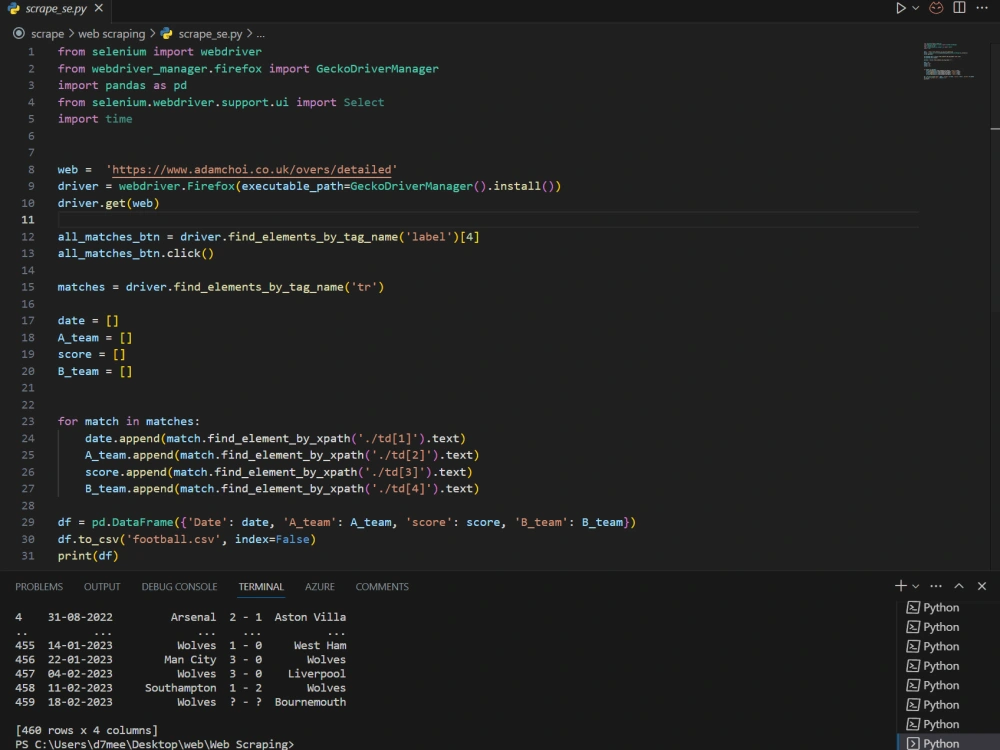The height and width of the screenshot is (750, 1000).
Task: Open the More Actions ellipsis in the editor toolbar
Action: [981, 8]
